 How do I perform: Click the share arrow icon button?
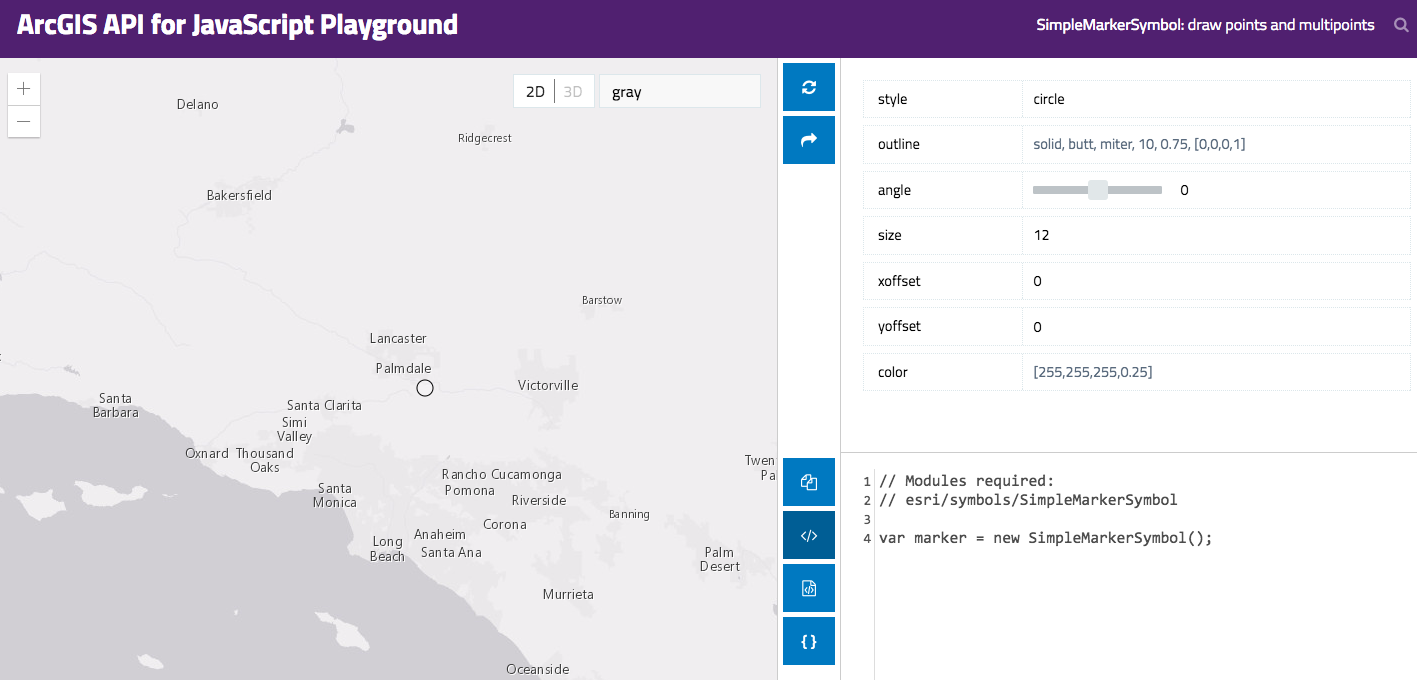coord(809,140)
